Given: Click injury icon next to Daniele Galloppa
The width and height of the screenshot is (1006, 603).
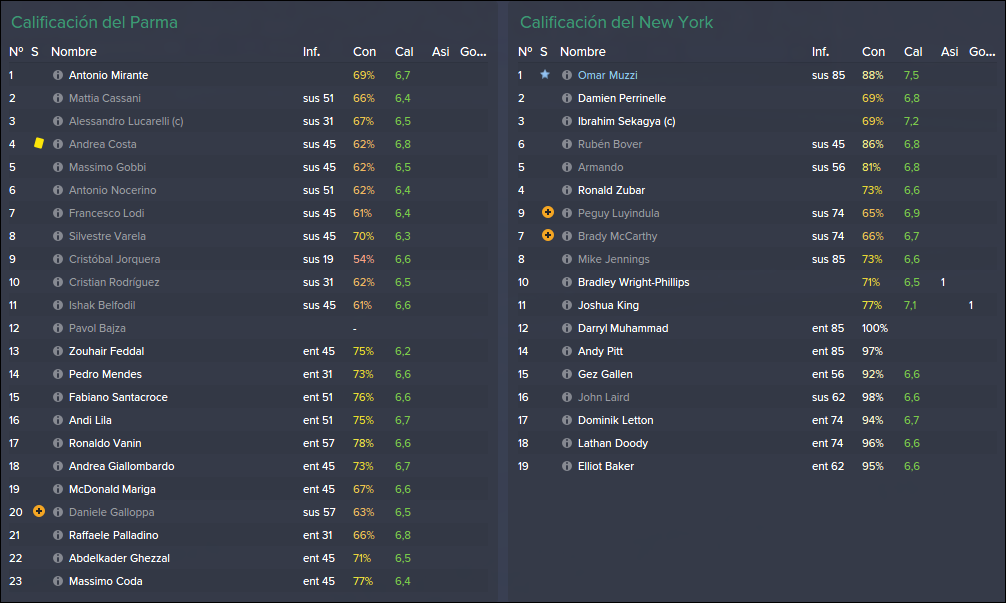Looking at the screenshot, I should pos(39,511).
